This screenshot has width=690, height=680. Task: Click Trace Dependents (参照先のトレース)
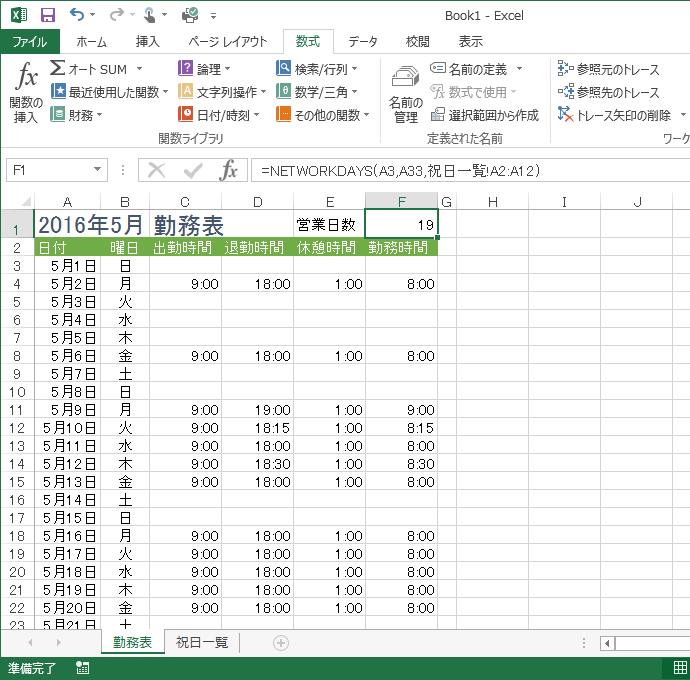coord(608,92)
